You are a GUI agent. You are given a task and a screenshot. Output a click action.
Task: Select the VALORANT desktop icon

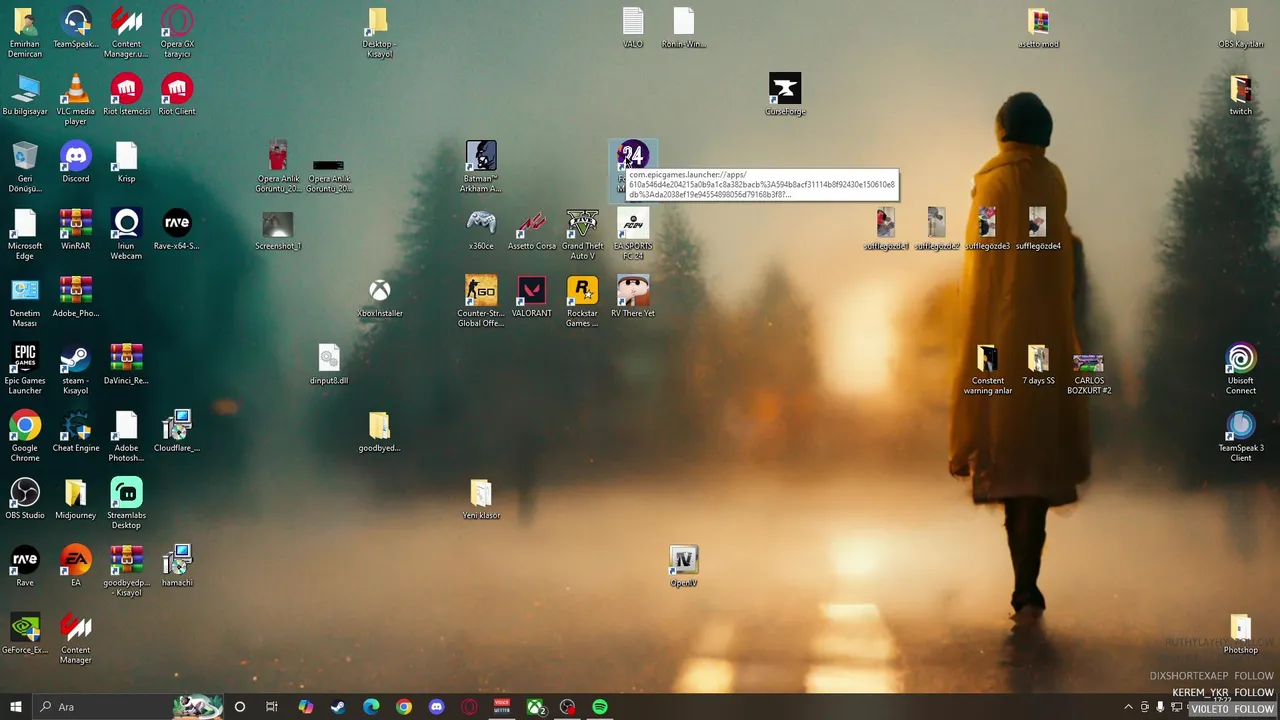532,297
